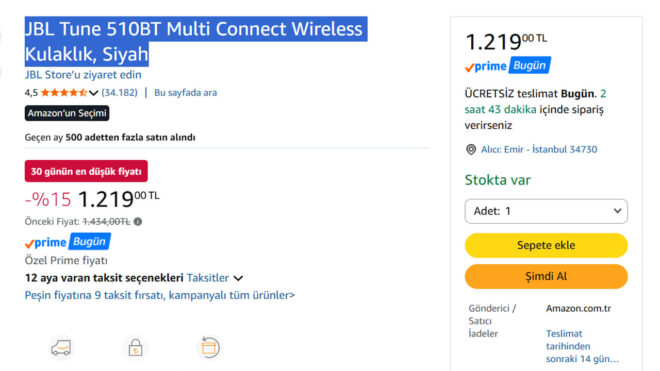This screenshot has height=371, width=660.
Task: Open the Adet quantity dropdown
Action: click(546, 211)
